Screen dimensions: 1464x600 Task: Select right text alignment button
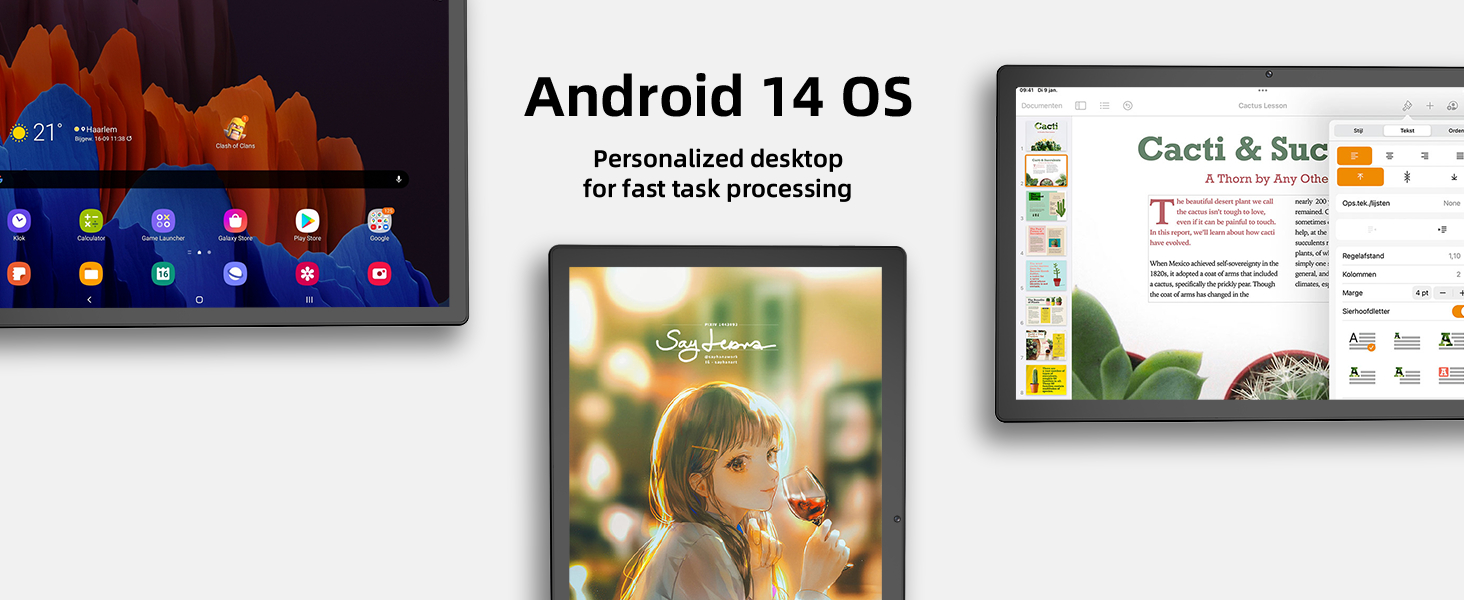pos(1425,156)
